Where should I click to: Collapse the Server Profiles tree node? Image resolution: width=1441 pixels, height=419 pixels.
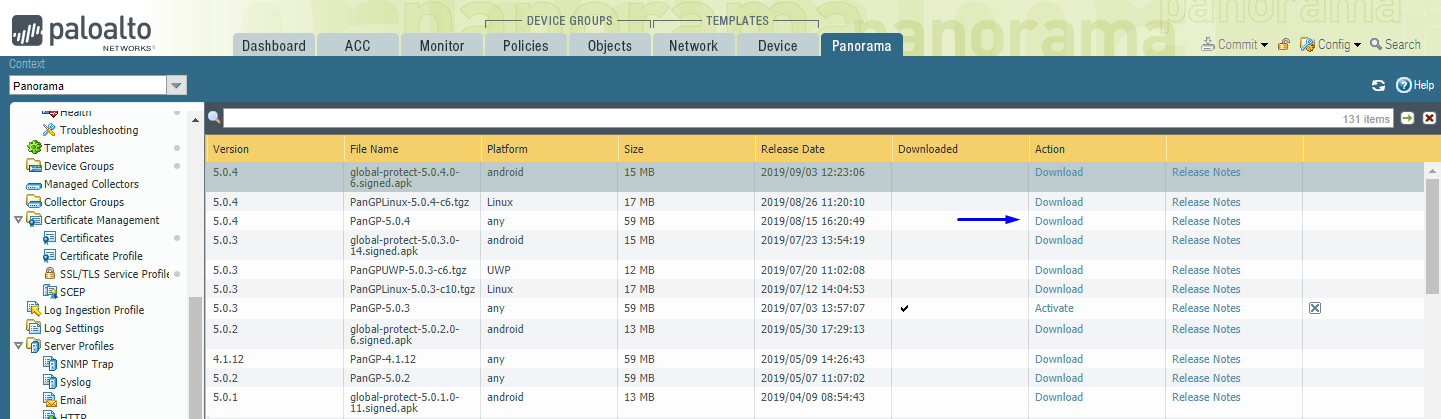pyautogui.click(x=18, y=346)
